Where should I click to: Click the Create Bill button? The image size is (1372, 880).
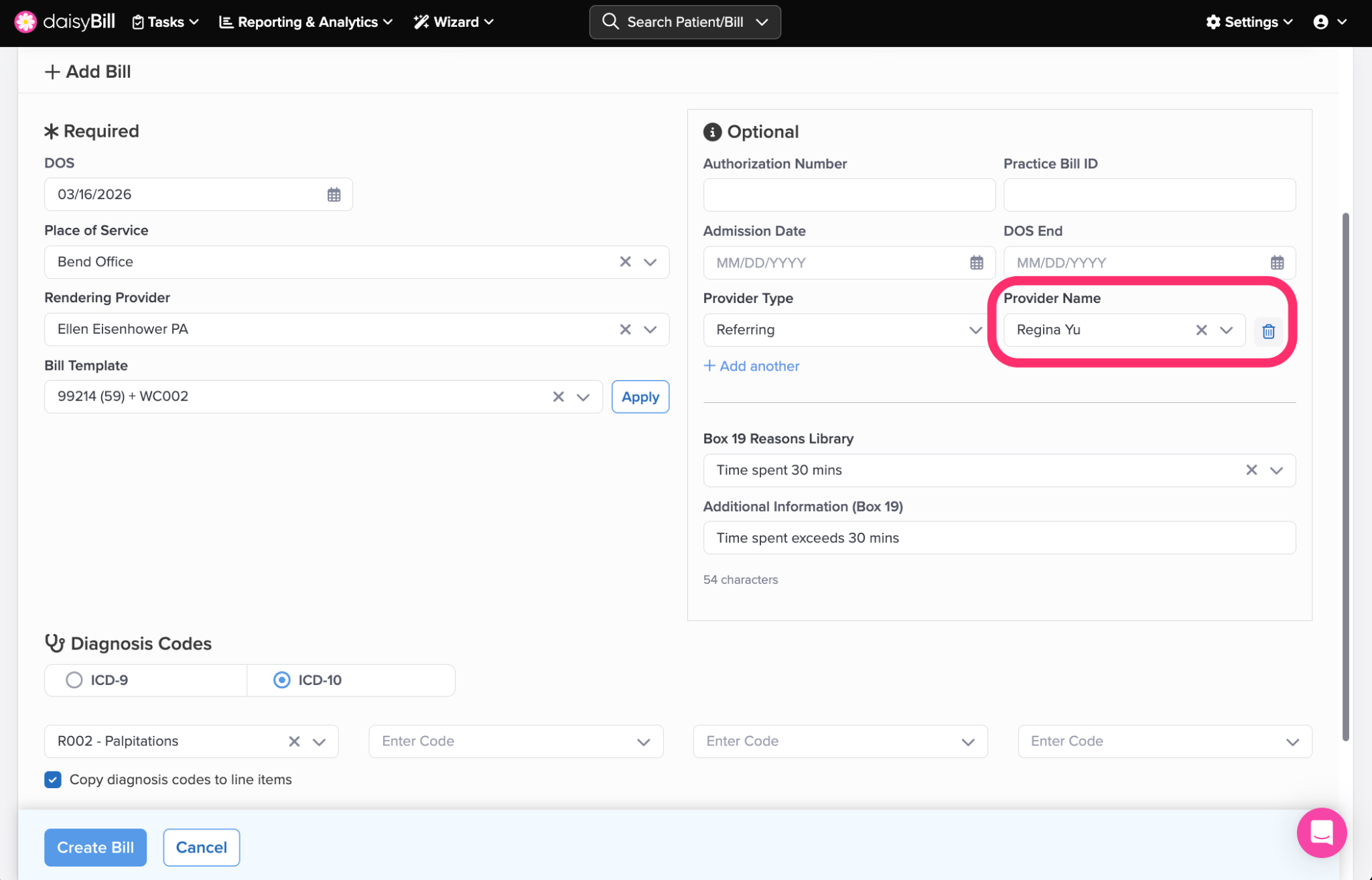(95, 847)
